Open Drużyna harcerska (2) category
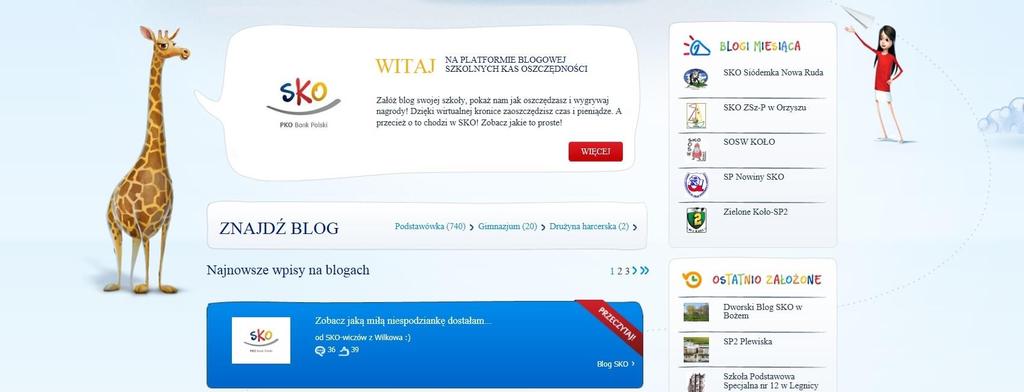This screenshot has width=1024, height=392. [588, 227]
